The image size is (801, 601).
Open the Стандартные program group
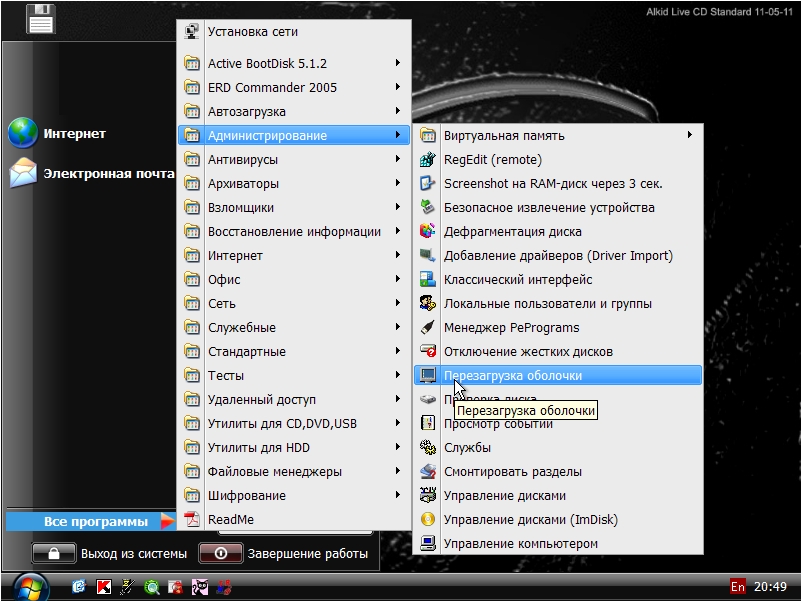294,352
